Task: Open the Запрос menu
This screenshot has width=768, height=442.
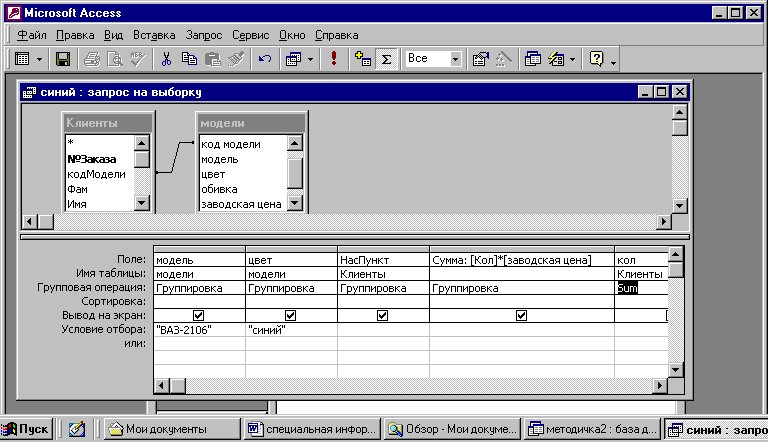Action: (x=204, y=35)
